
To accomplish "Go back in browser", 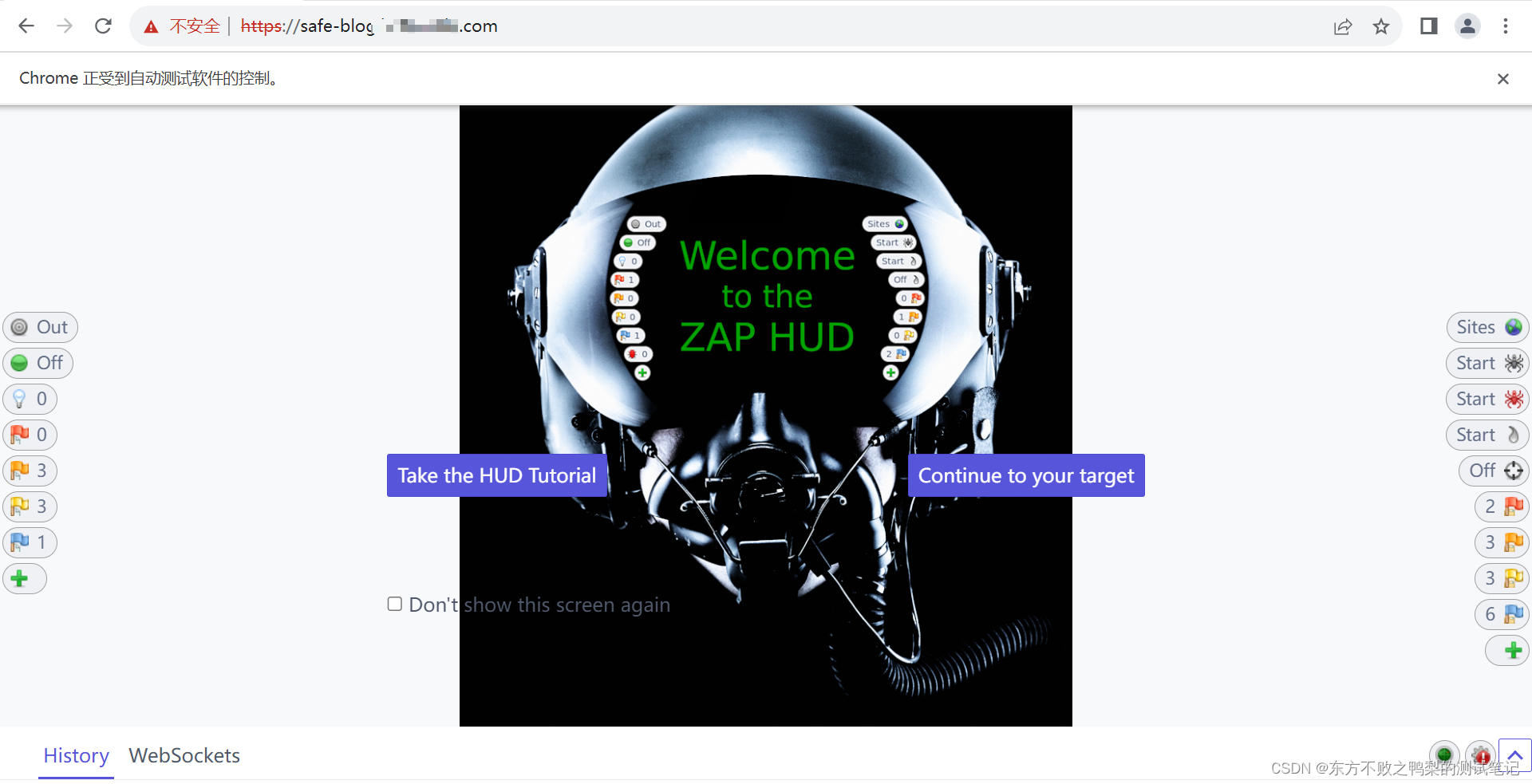I will point(26,26).
